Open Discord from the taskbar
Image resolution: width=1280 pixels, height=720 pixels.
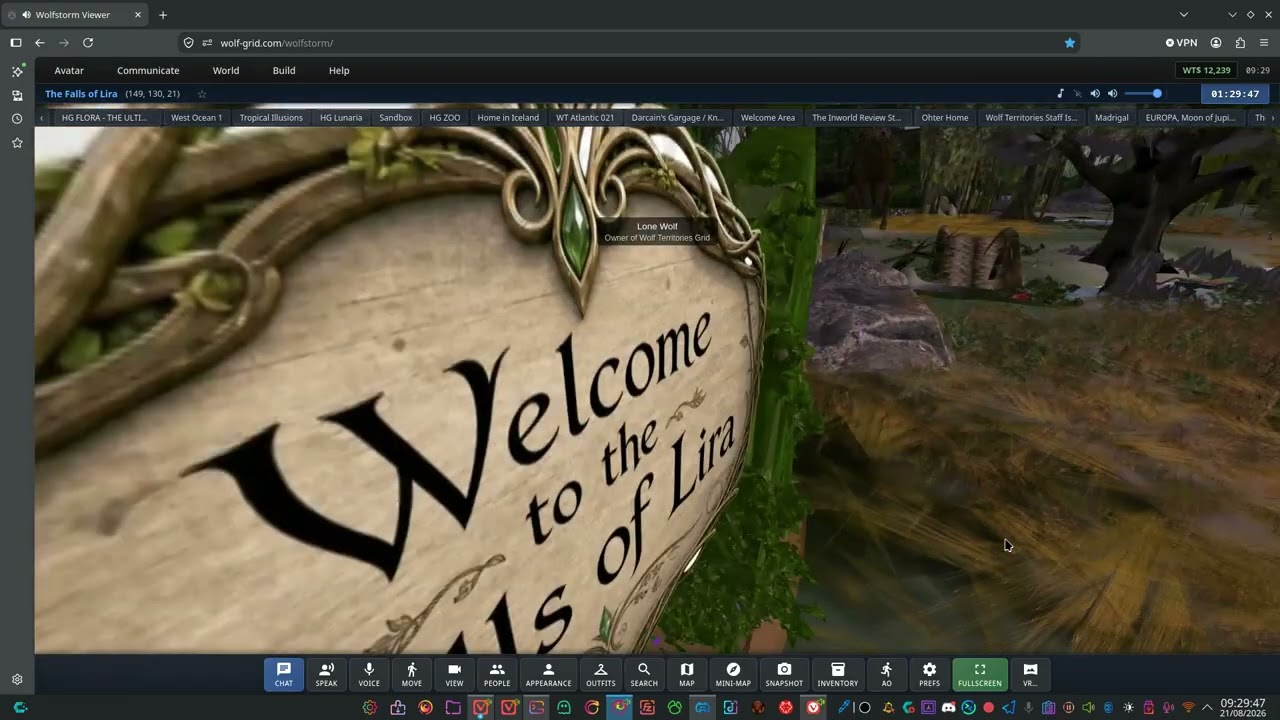coord(948,708)
